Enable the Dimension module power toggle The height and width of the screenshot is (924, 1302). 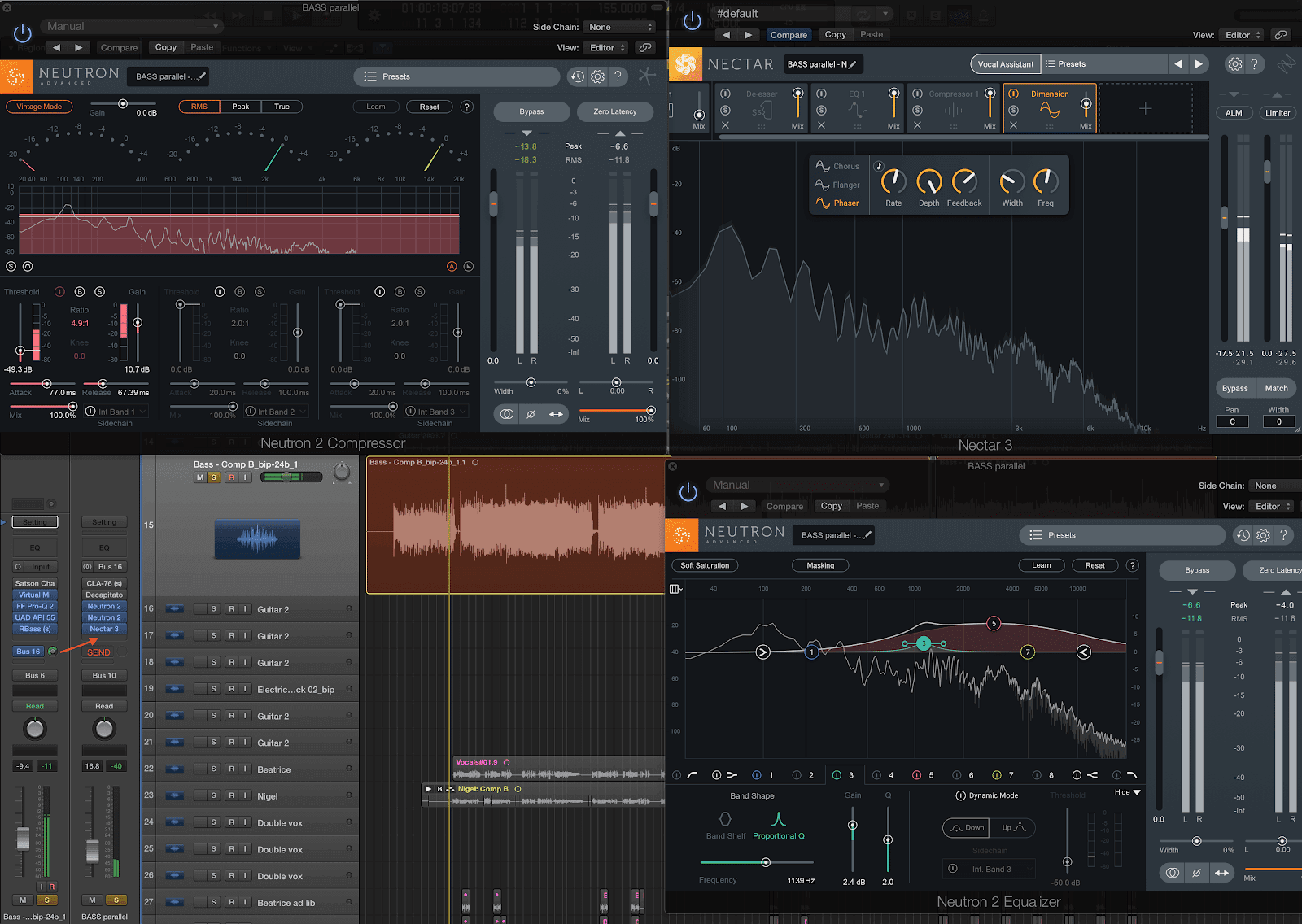(1013, 94)
